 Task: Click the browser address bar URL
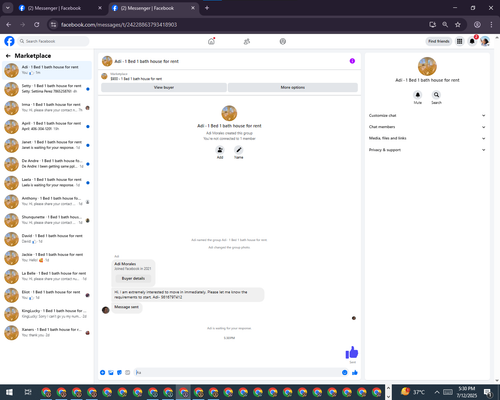tap(119, 25)
